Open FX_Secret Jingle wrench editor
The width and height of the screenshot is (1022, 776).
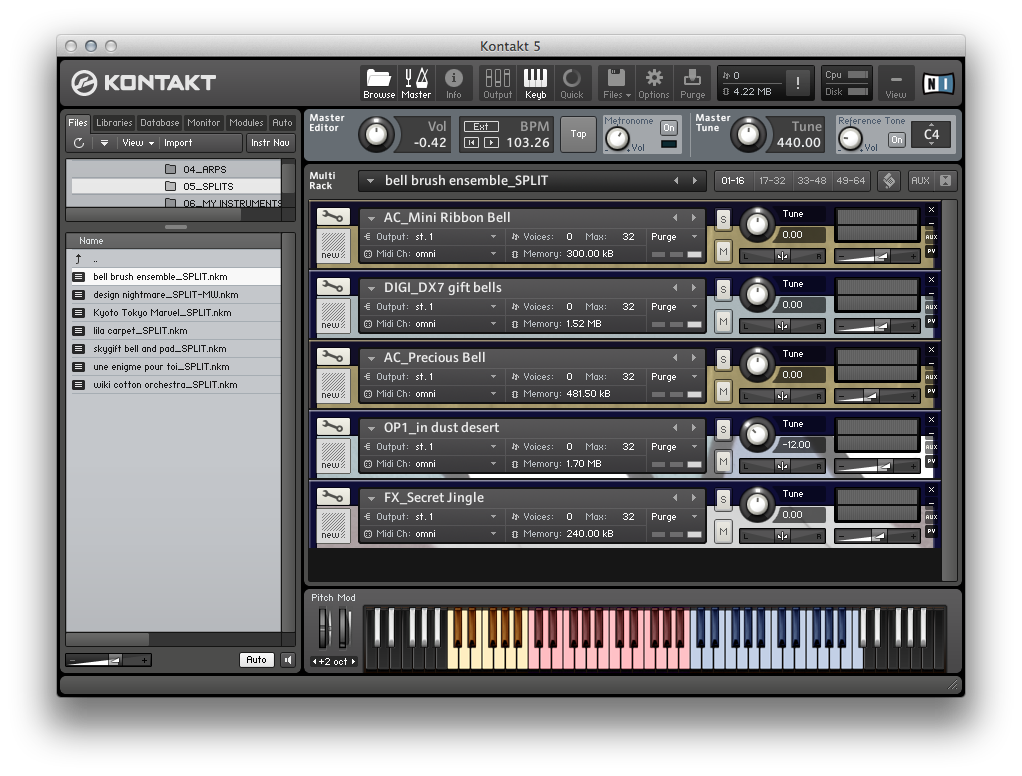click(x=333, y=496)
